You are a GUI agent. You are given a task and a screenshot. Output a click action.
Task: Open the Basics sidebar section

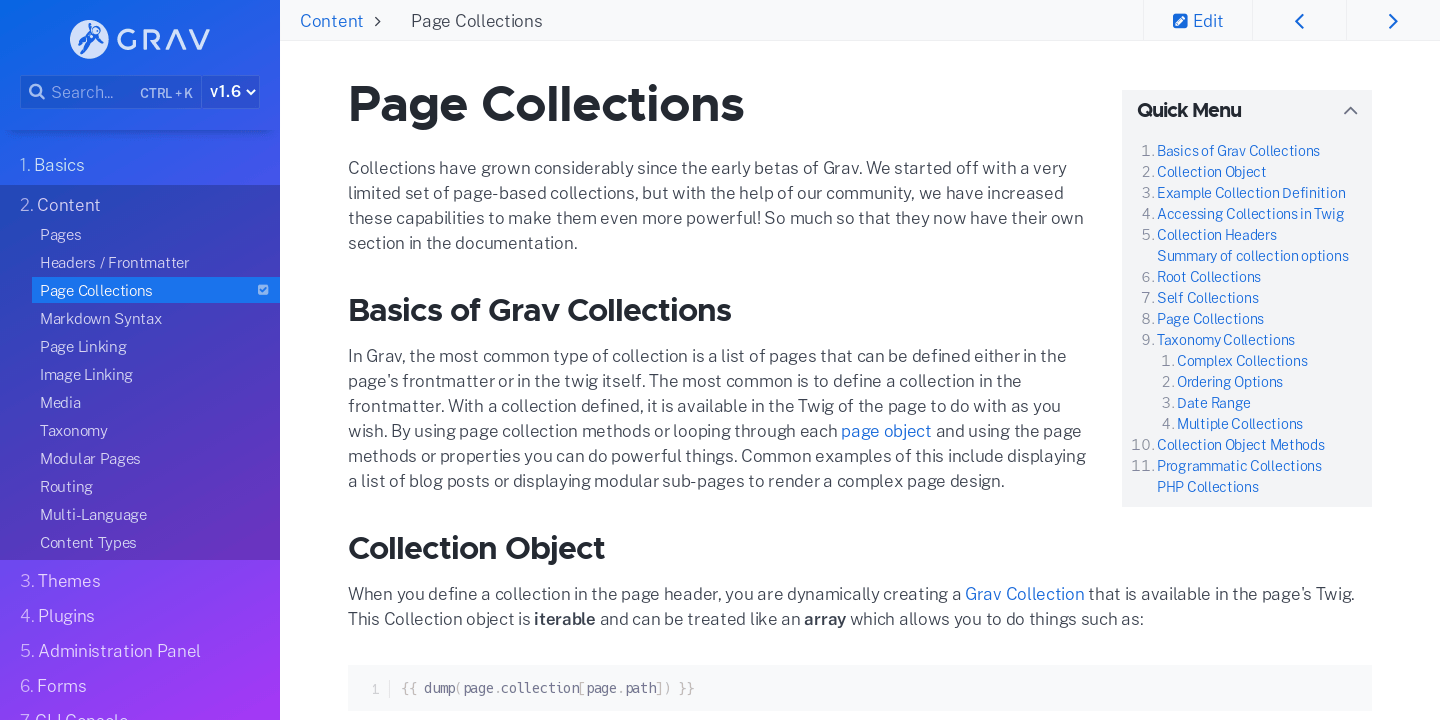click(x=52, y=165)
